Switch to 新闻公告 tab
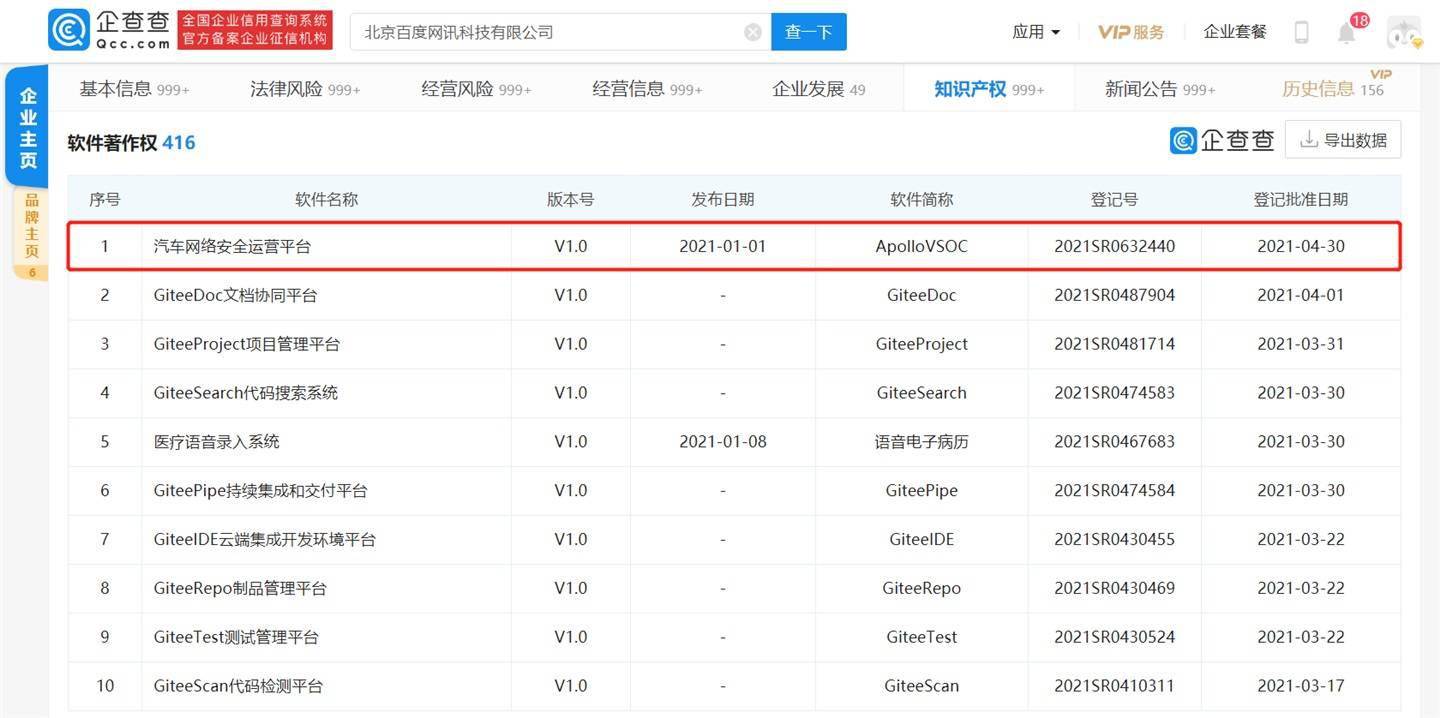The height and width of the screenshot is (718, 1440). [1160, 89]
